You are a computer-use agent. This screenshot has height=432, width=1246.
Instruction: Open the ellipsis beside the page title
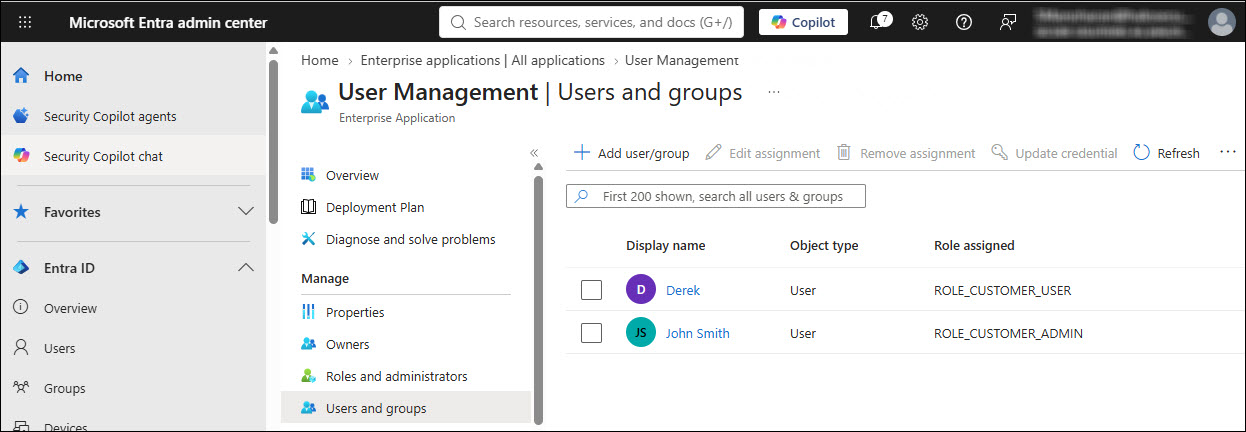773,92
